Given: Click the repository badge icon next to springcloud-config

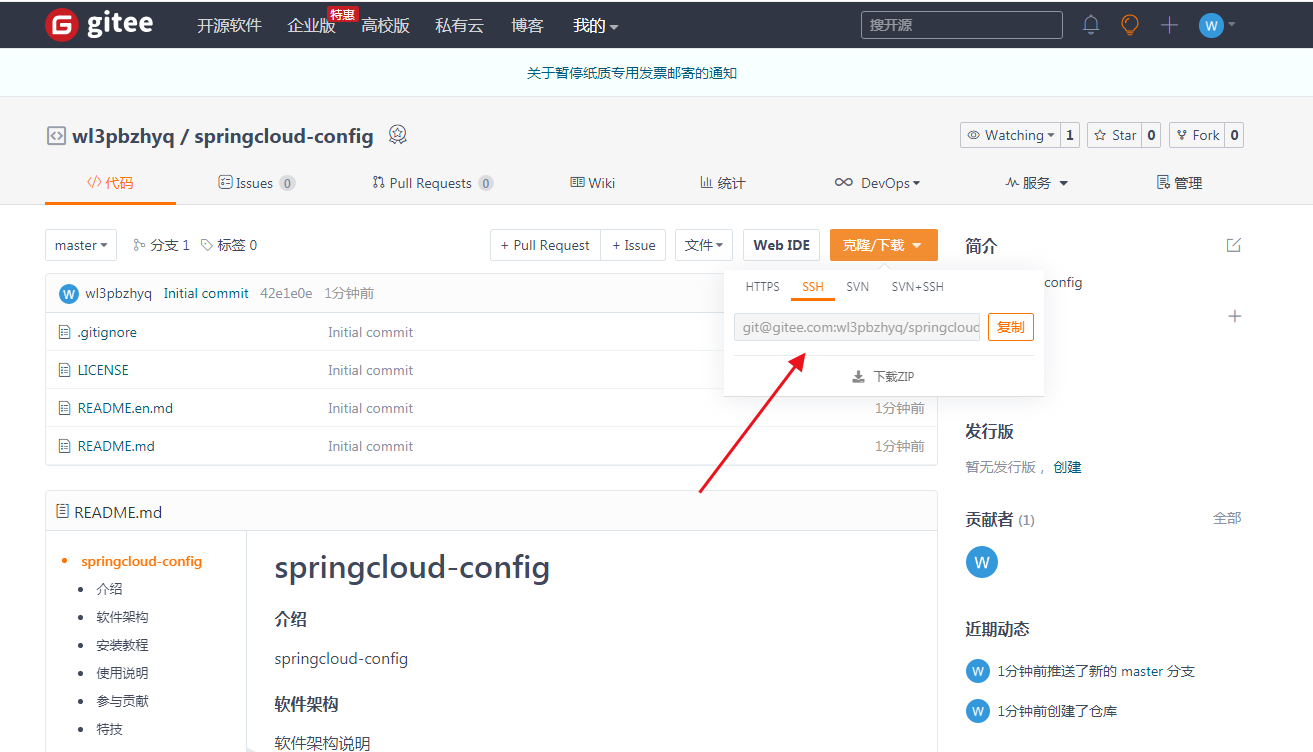Looking at the screenshot, I should pyautogui.click(x=397, y=134).
